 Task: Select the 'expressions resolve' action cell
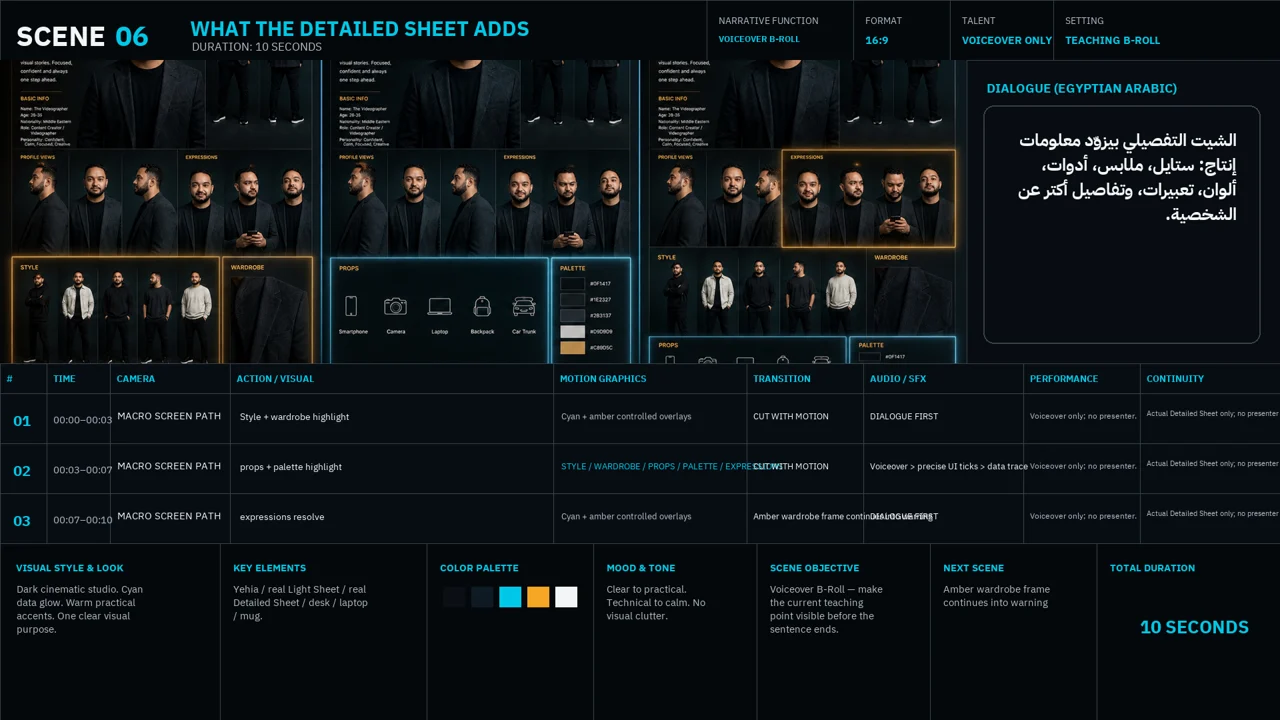tap(282, 517)
